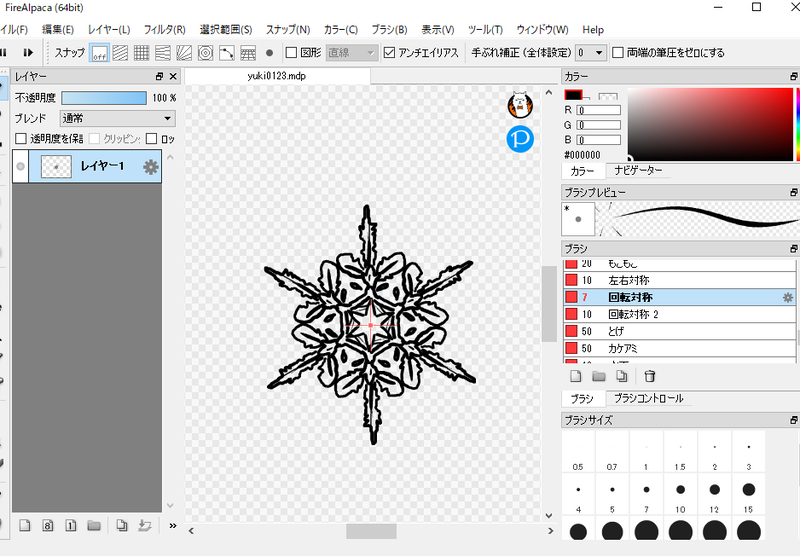Open the ウィンドウ(W) menu
Screen dimensions: 800x556
(542, 30)
